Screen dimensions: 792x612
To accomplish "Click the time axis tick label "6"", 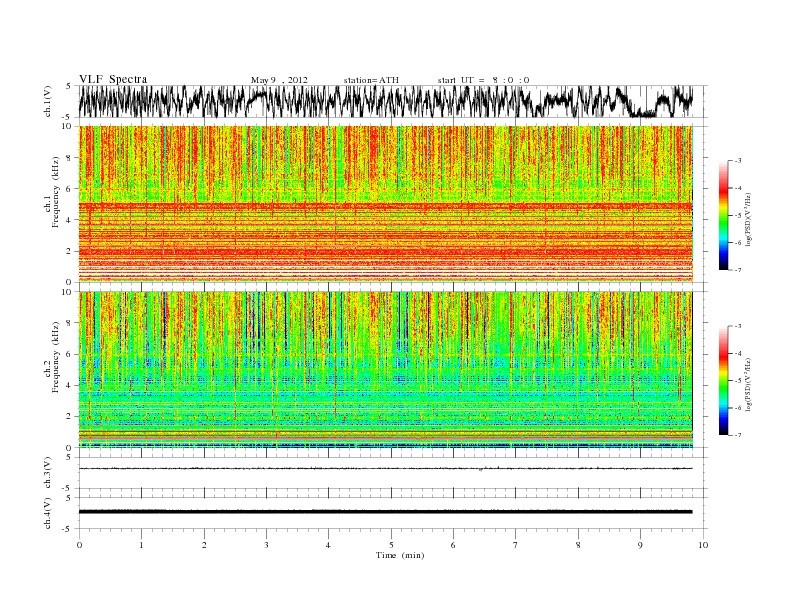I will 453,545.
